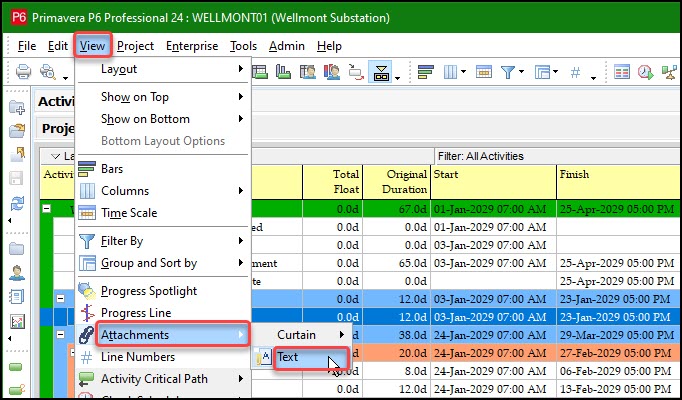Click the Filter funnel toolbar icon
The width and height of the screenshot is (682, 400).
(x=508, y=72)
